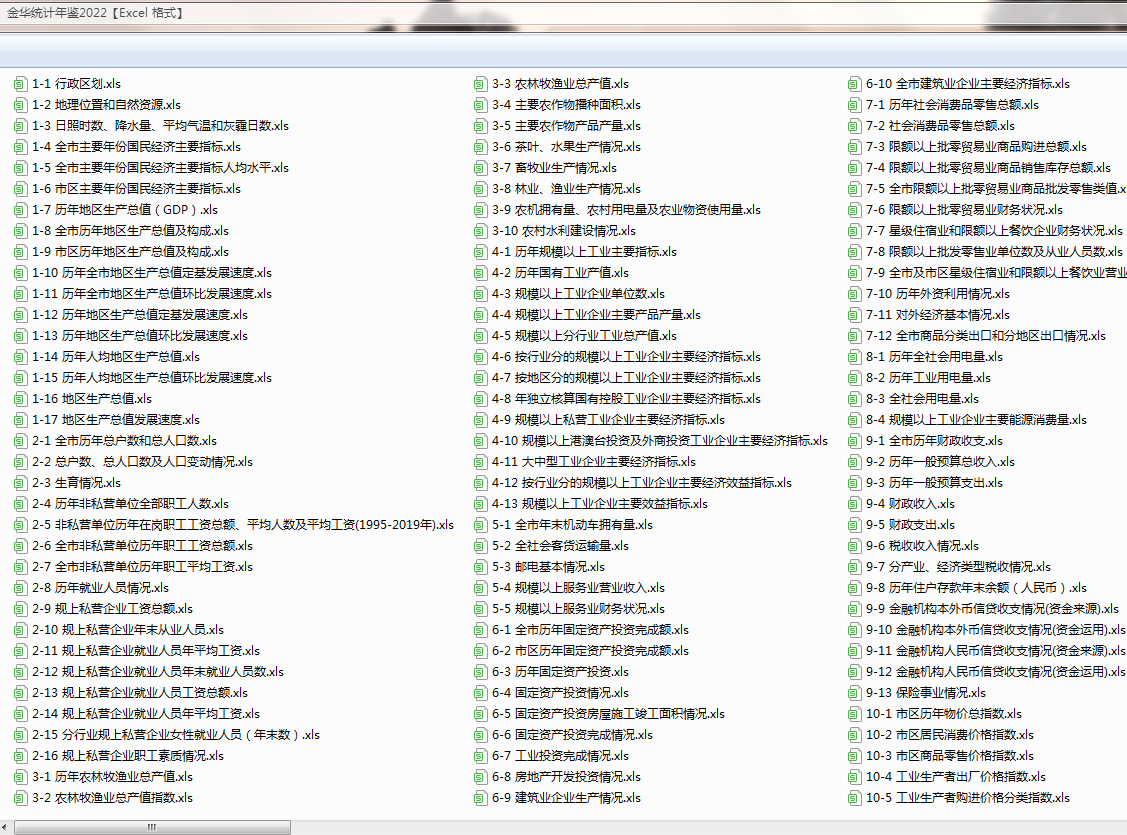This screenshot has width=1127, height=835.
Task: Select file 5-2 全社会客货运输量.xls
Action: (x=560, y=545)
